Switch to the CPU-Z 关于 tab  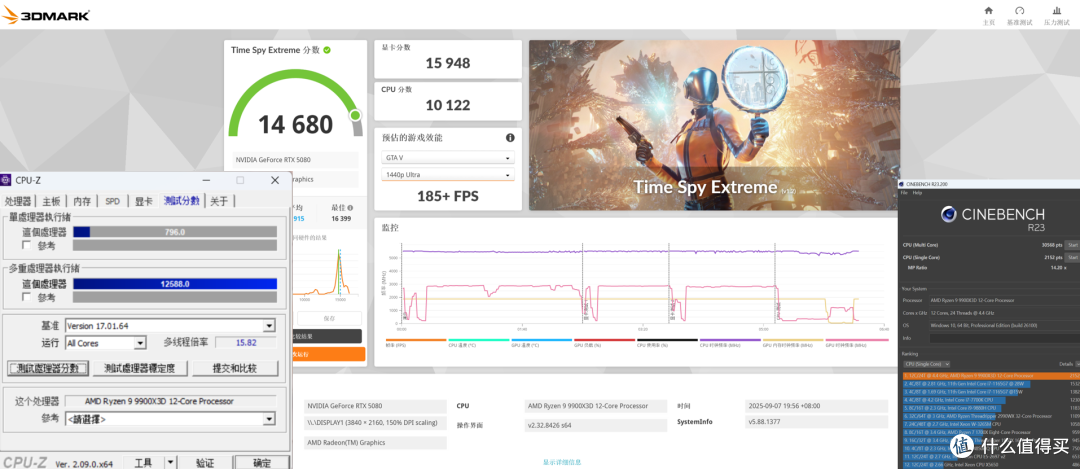(x=219, y=201)
